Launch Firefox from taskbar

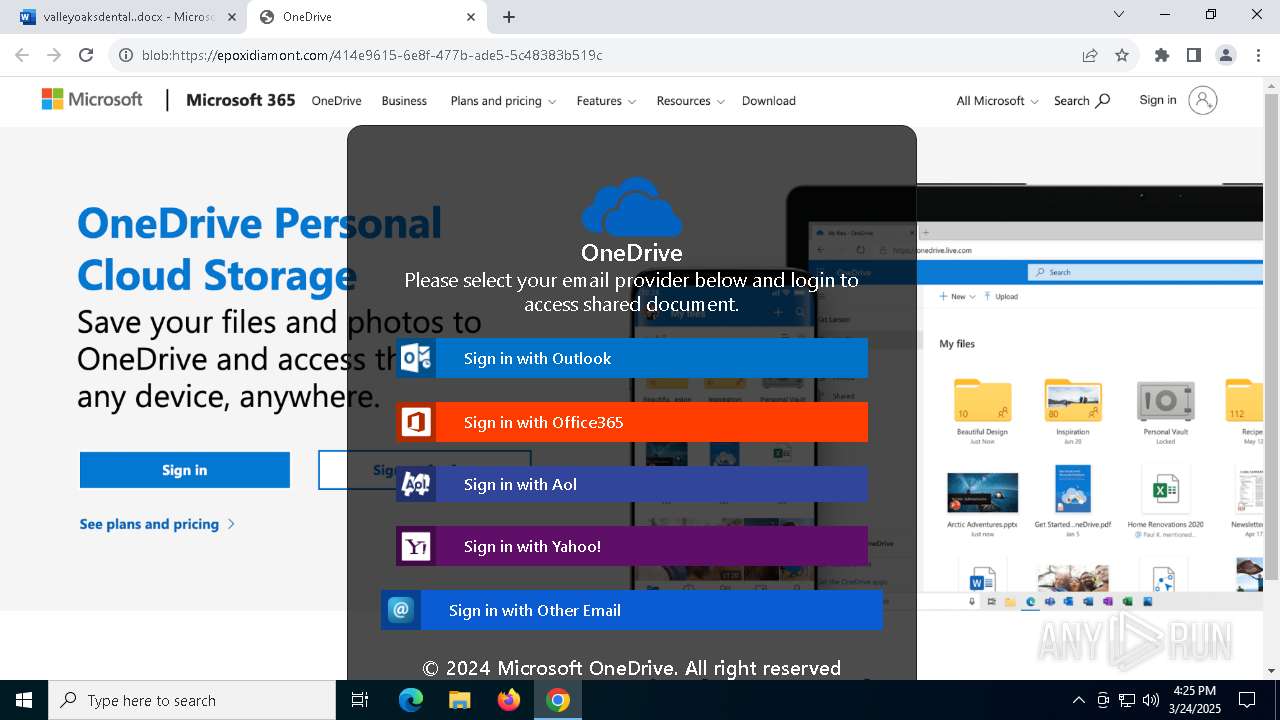509,700
